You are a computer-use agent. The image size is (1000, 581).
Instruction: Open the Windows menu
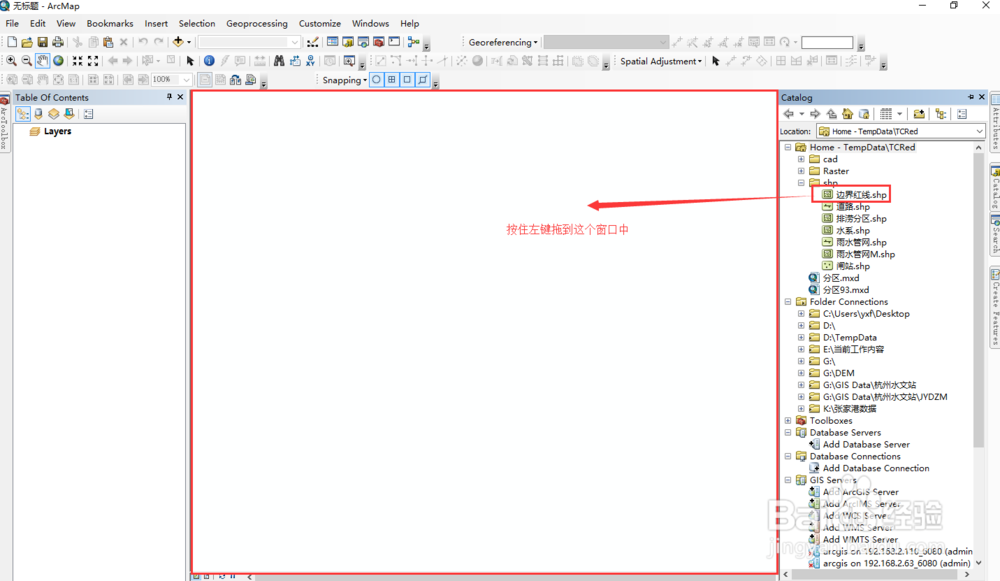point(370,24)
